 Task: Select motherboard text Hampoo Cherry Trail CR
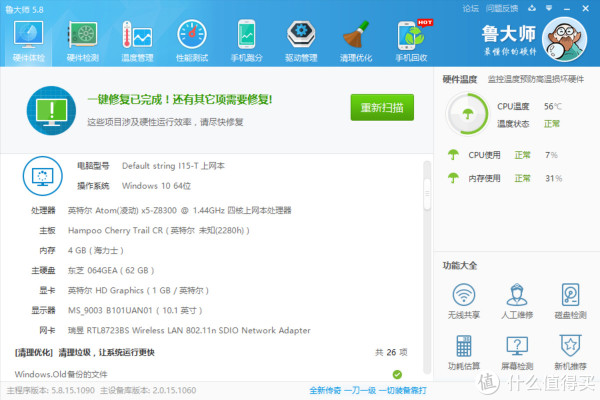click(158, 230)
